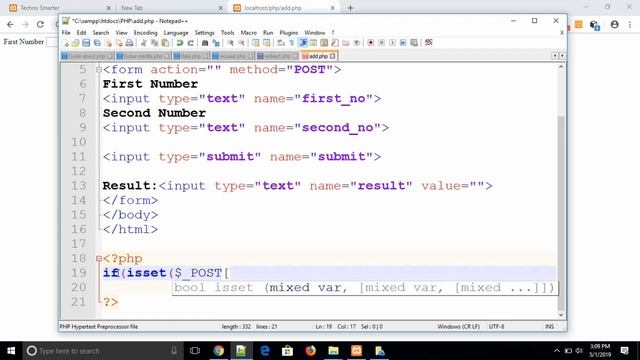Click the Save All toolbar icon

pos(97,43)
